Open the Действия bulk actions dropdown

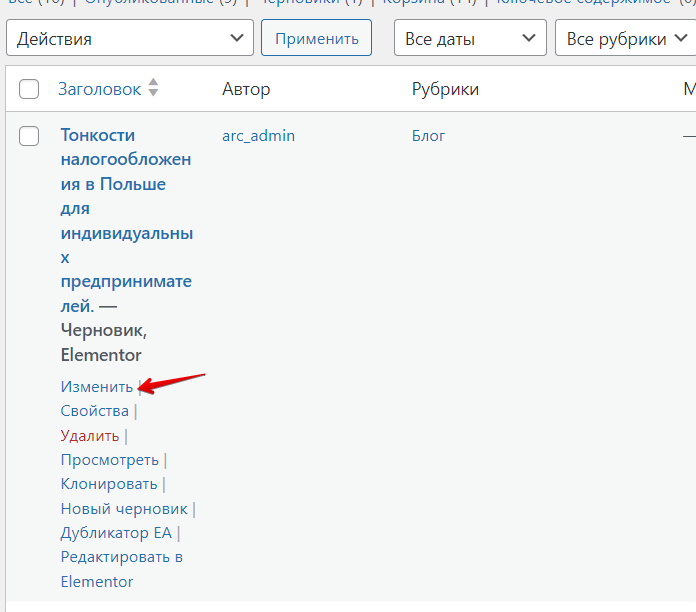tap(129, 39)
